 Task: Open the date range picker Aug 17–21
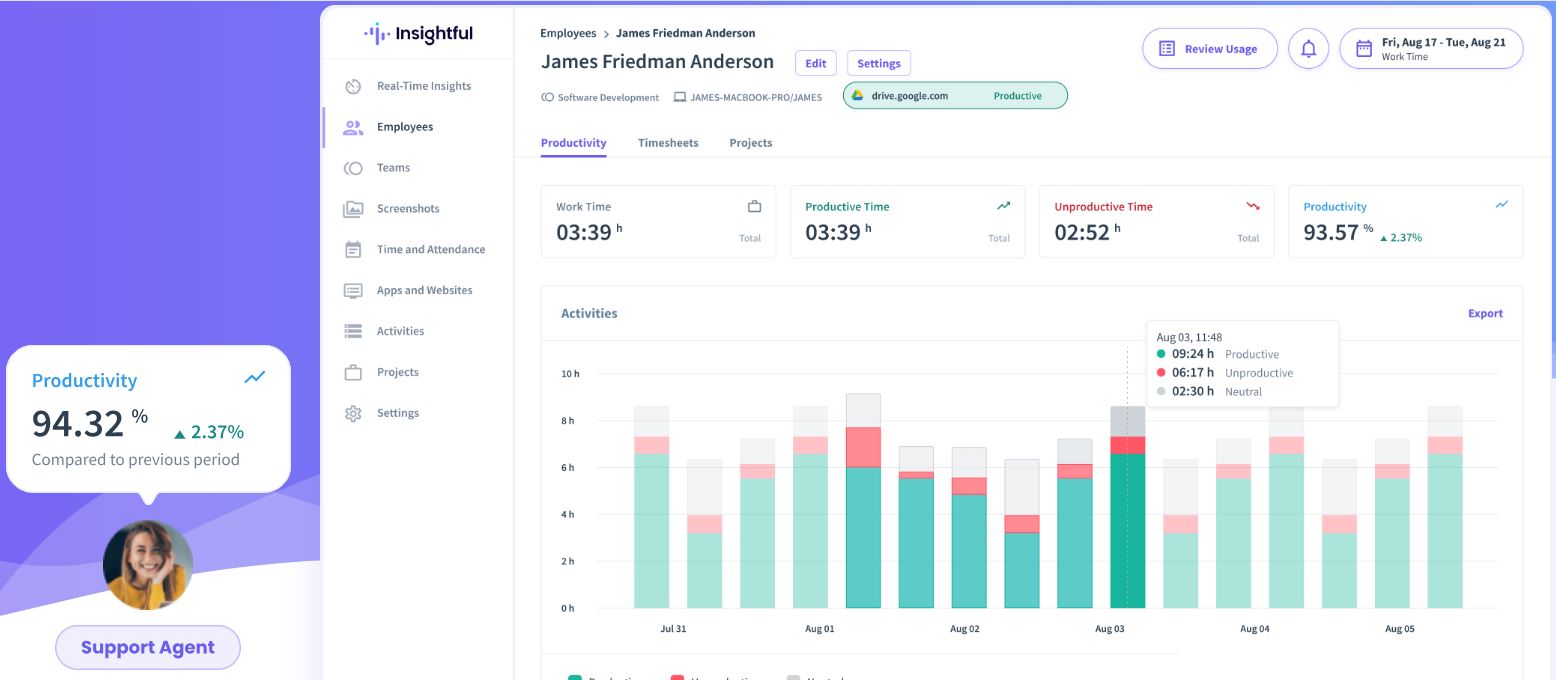tap(1430, 49)
